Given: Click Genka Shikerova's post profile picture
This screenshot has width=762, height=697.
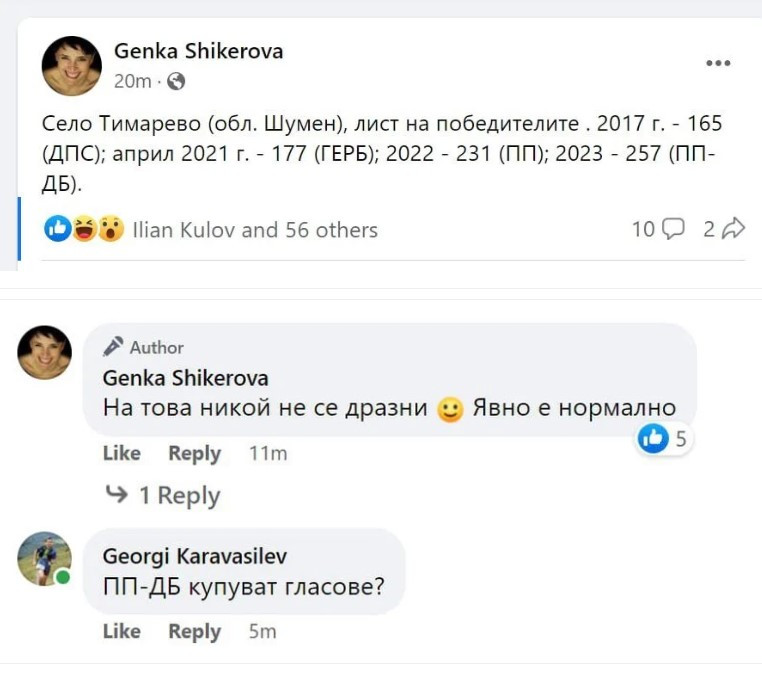Looking at the screenshot, I should [x=71, y=66].
